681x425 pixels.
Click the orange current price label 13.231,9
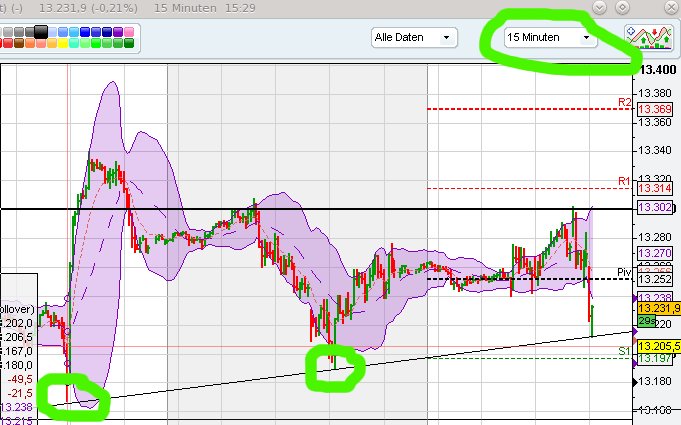659,308
